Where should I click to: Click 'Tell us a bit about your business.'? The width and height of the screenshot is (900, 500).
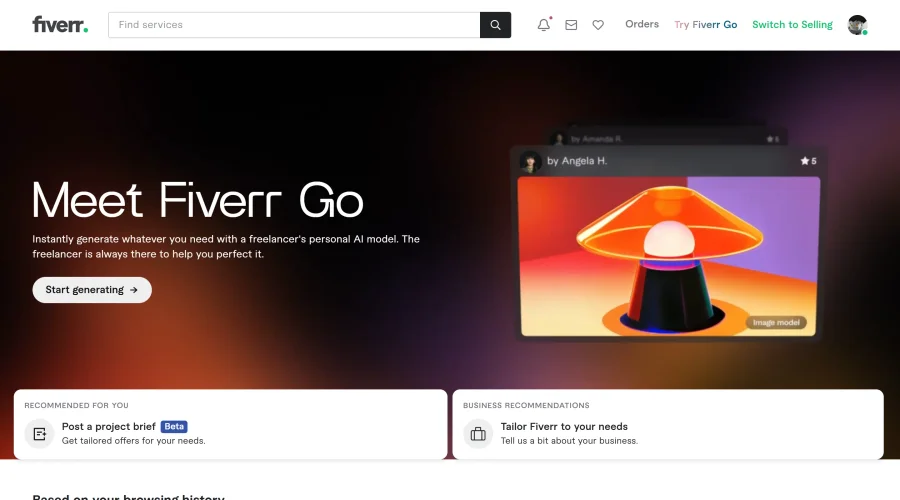[569, 441]
